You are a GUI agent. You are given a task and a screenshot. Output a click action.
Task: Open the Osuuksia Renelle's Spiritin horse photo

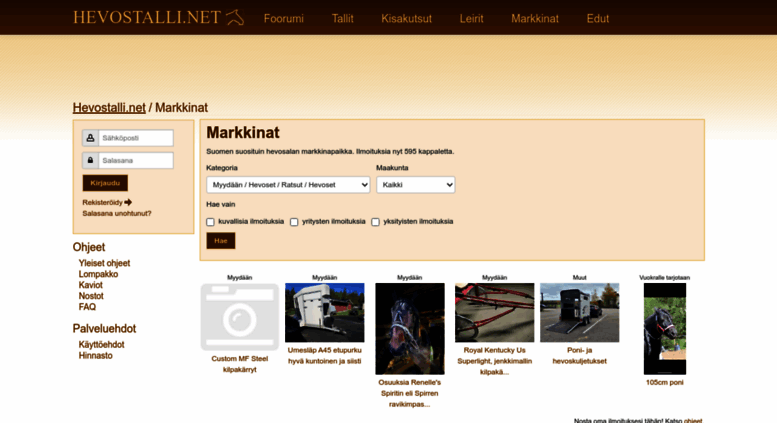(410, 328)
